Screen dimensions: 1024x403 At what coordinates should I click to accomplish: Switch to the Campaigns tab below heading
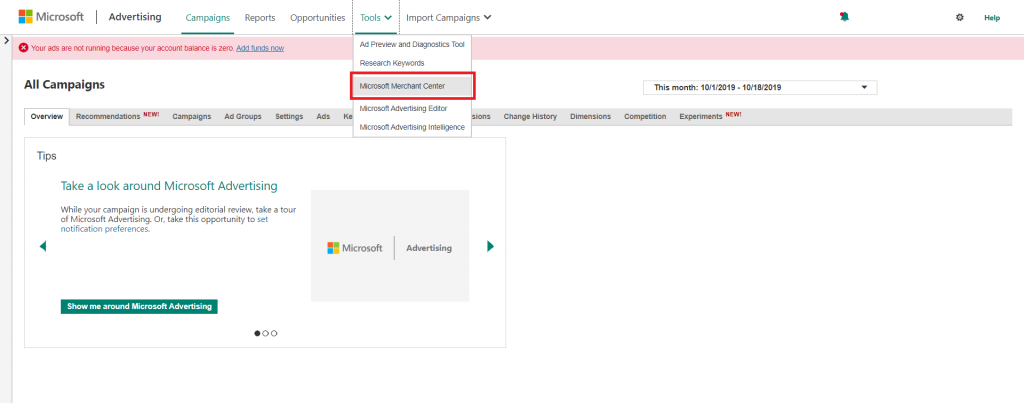(x=192, y=116)
